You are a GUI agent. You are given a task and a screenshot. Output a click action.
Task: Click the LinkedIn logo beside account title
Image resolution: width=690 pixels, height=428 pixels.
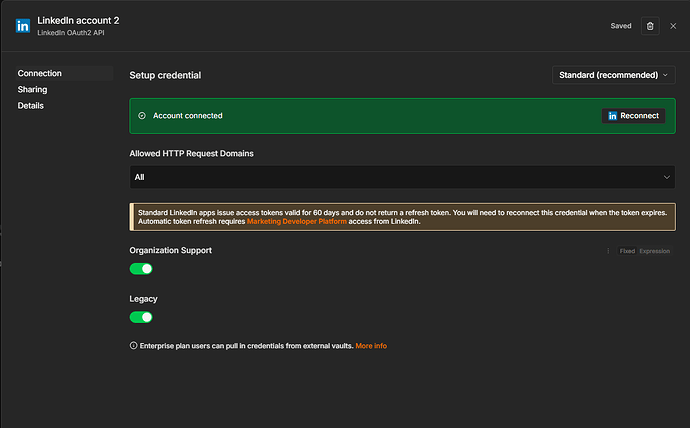click(23, 26)
